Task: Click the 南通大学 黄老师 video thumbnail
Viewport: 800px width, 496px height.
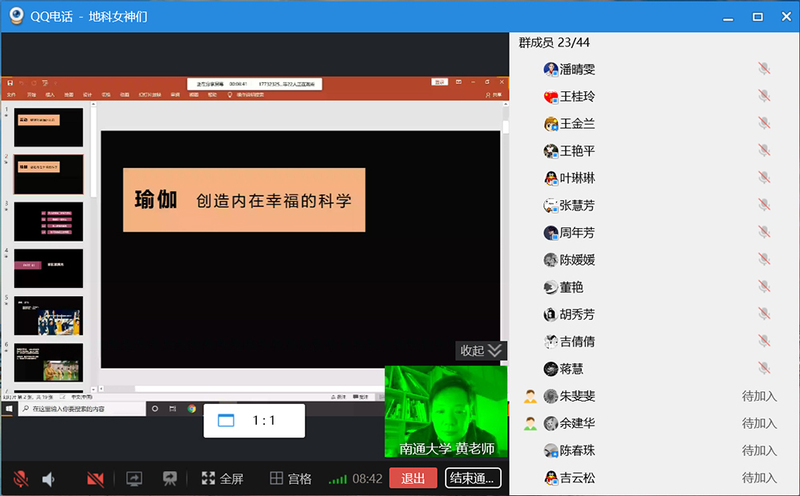Action: pos(446,411)
